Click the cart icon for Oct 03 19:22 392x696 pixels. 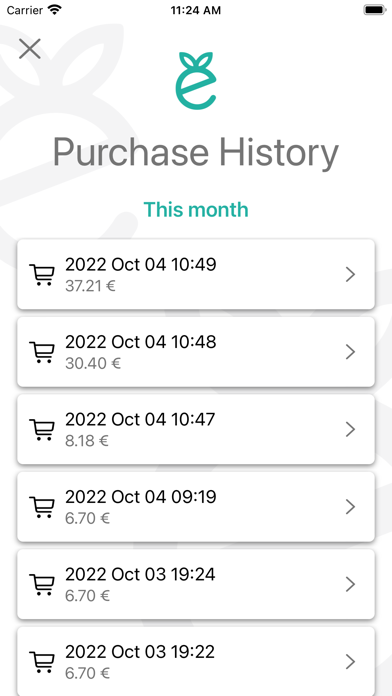coord(42,662)
